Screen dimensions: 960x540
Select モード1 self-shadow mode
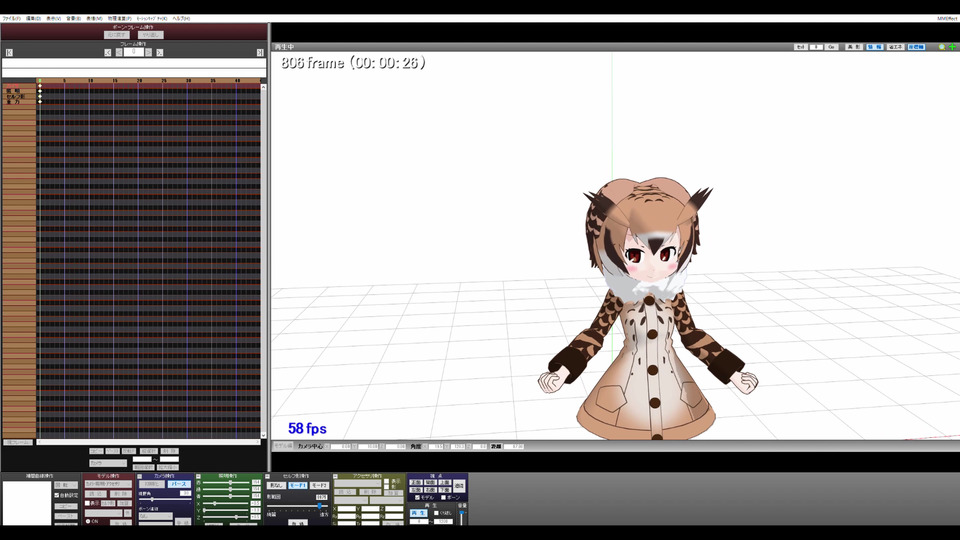coord(298,486)
